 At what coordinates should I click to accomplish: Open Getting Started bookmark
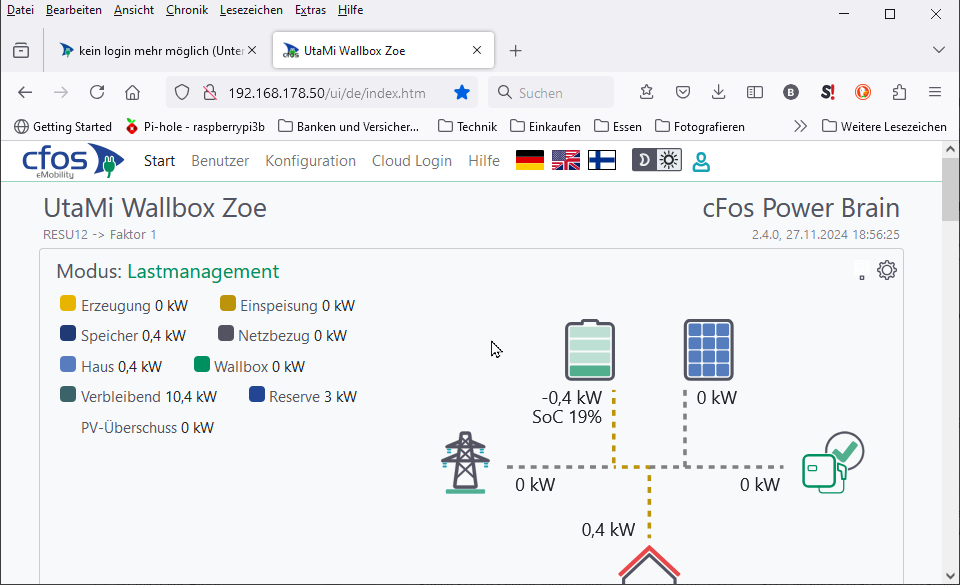coord(63,127)
